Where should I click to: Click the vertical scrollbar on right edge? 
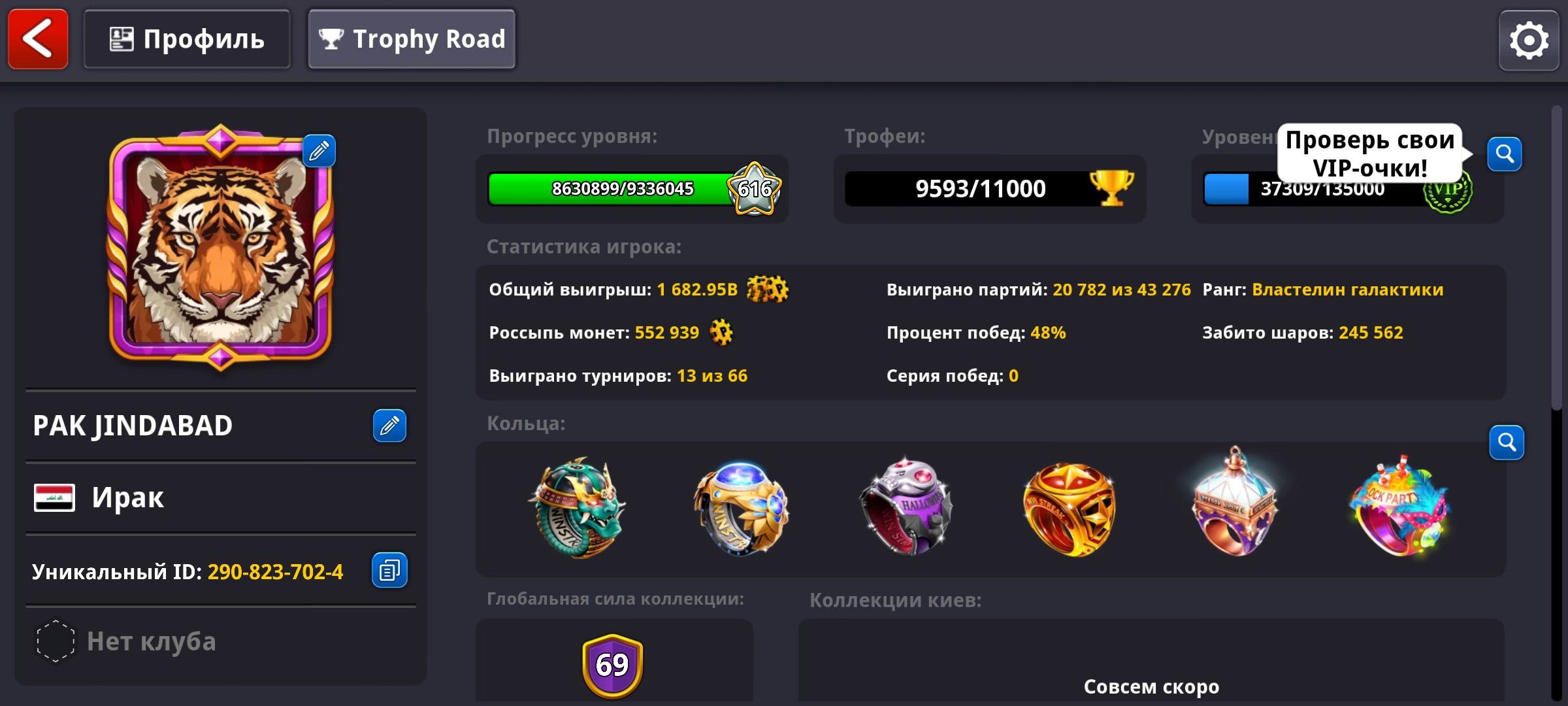pos(1557,258)
